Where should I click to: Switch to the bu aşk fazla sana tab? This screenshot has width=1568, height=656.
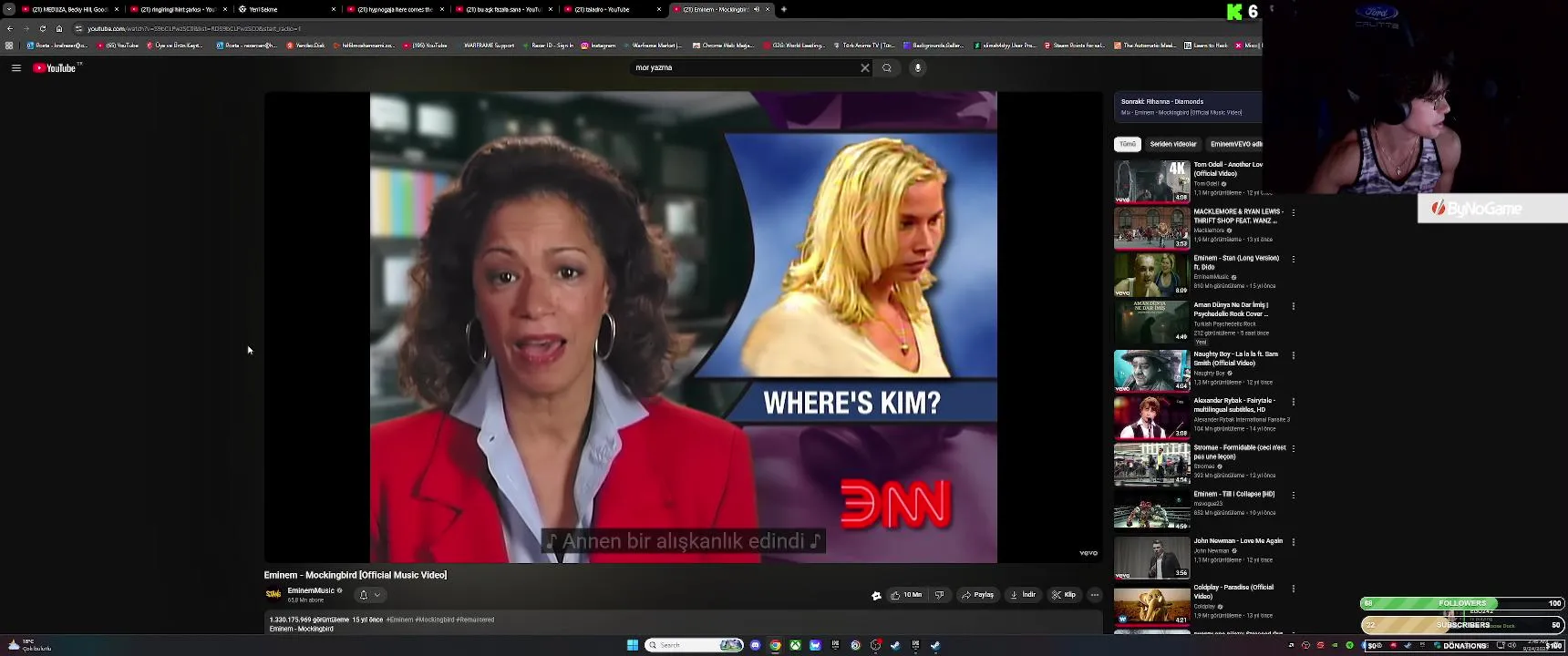point(504,9)
